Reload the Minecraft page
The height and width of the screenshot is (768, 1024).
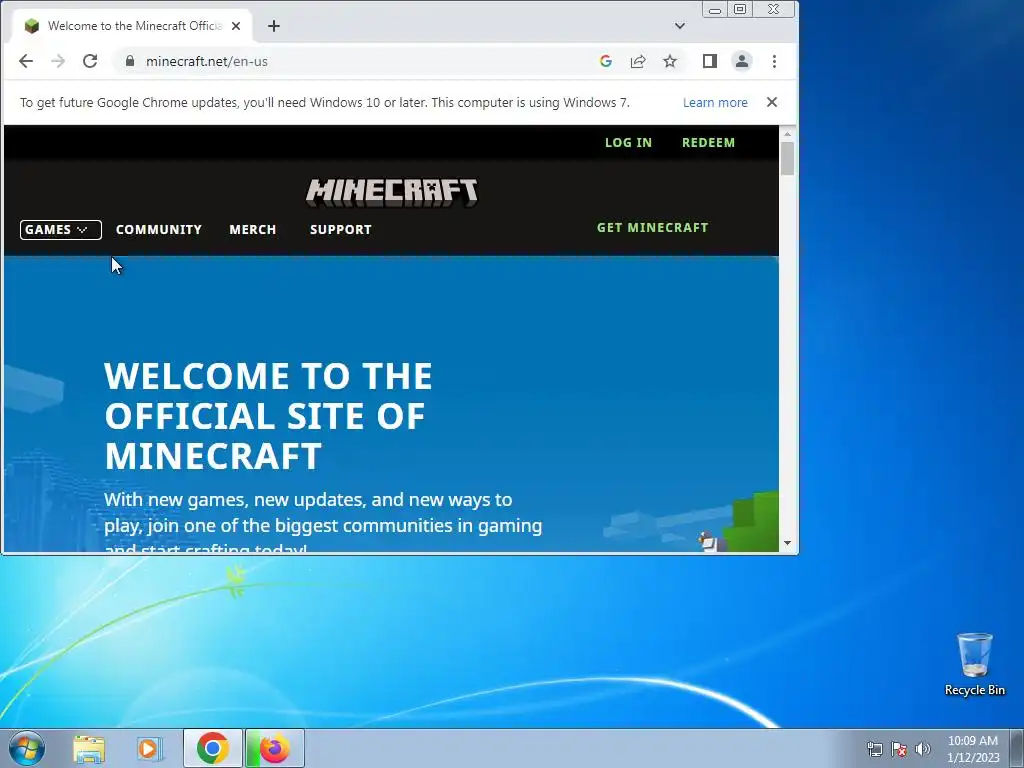tap(90, 61)
